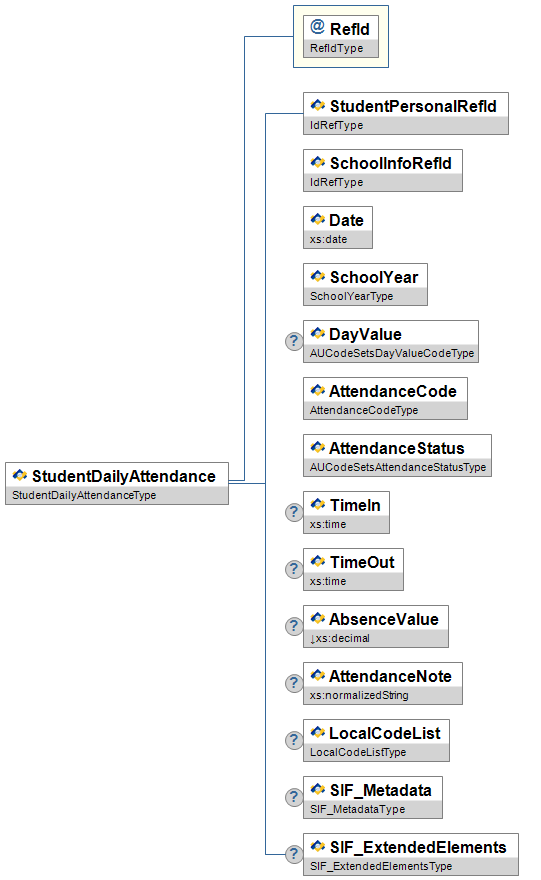Select the SchoolInfoRefId element node

(x=383, y=171)
